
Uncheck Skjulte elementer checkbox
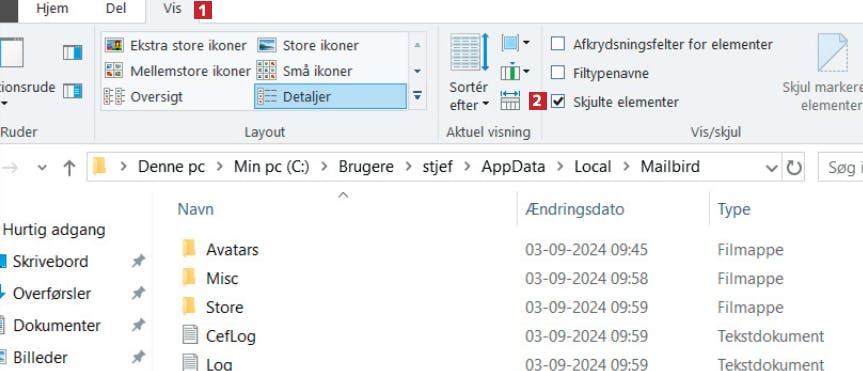tap(558, 102)
